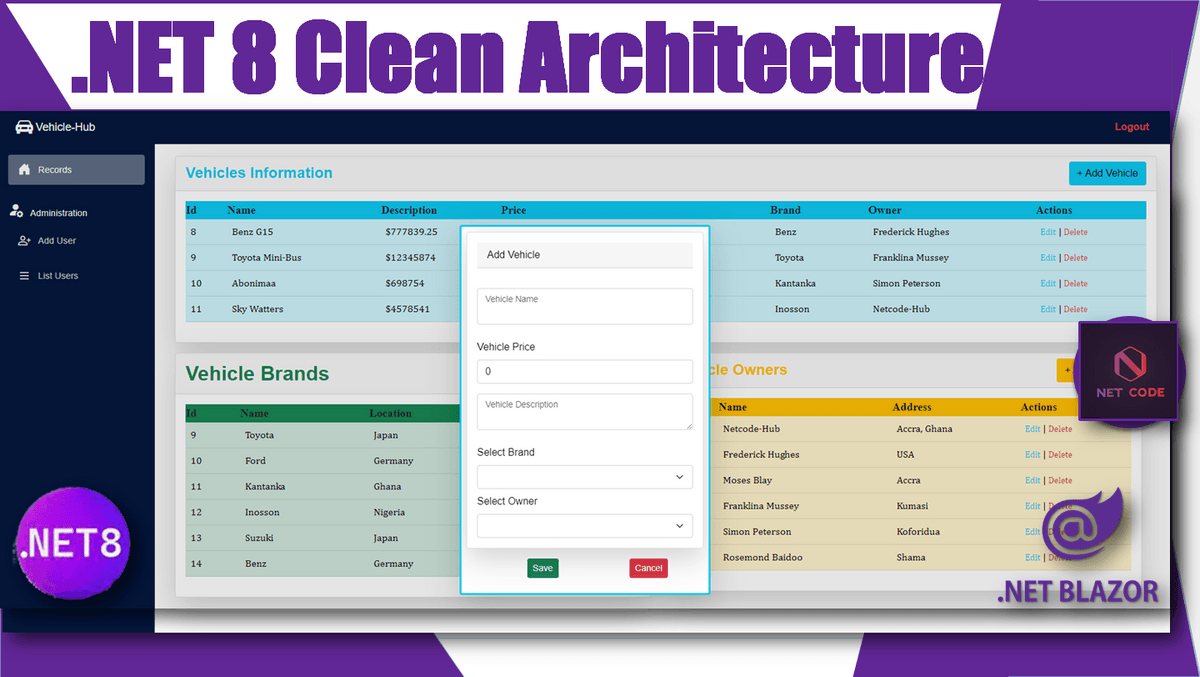Go to the Add User menu label
This screenshot has height=677, width=1200.
57,241
